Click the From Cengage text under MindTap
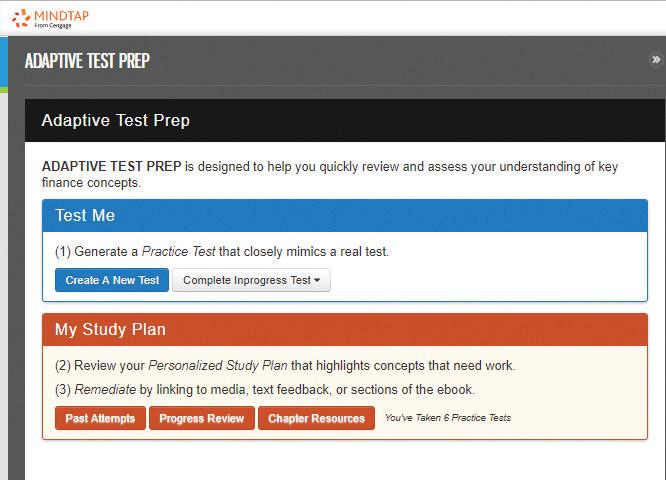666x480 pixels. pyautogui.click(x=53, y=25)
